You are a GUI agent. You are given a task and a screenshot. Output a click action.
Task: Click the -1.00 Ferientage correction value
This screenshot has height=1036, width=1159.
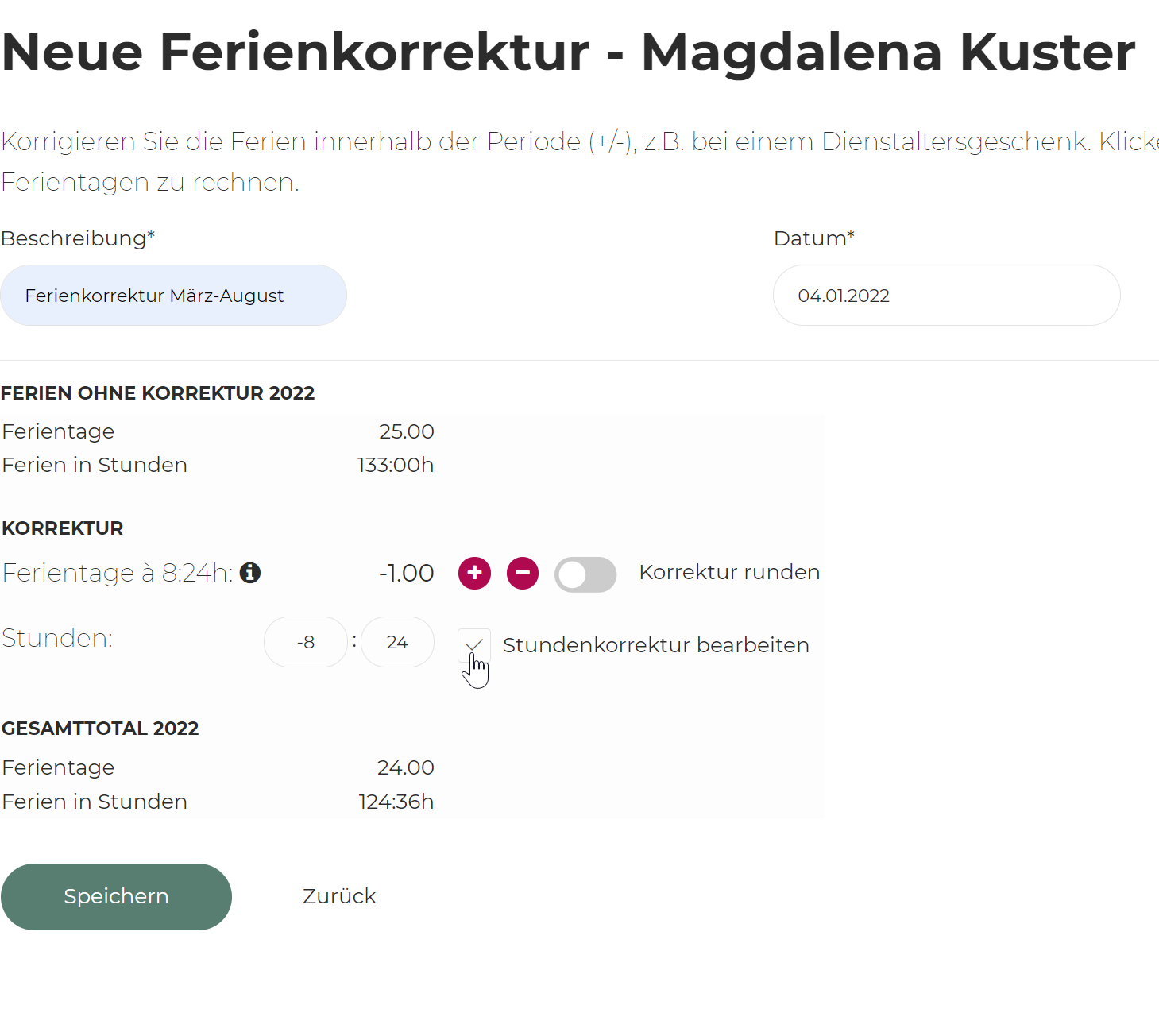tap(406, 573)
